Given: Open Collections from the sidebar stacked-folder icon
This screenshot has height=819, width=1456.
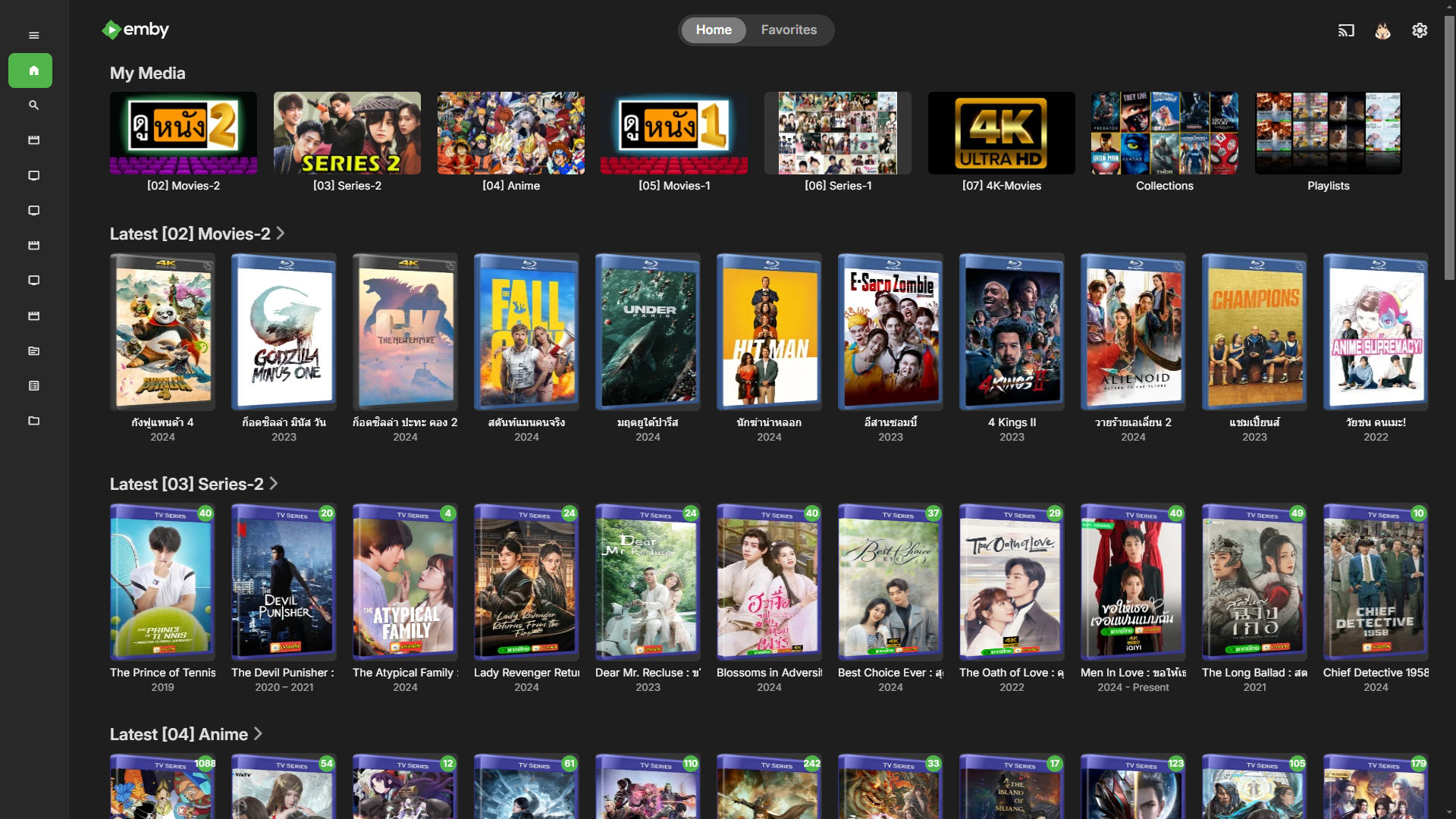Looking at the screenshot, I should pyautogui.click(x=33, y=351).
